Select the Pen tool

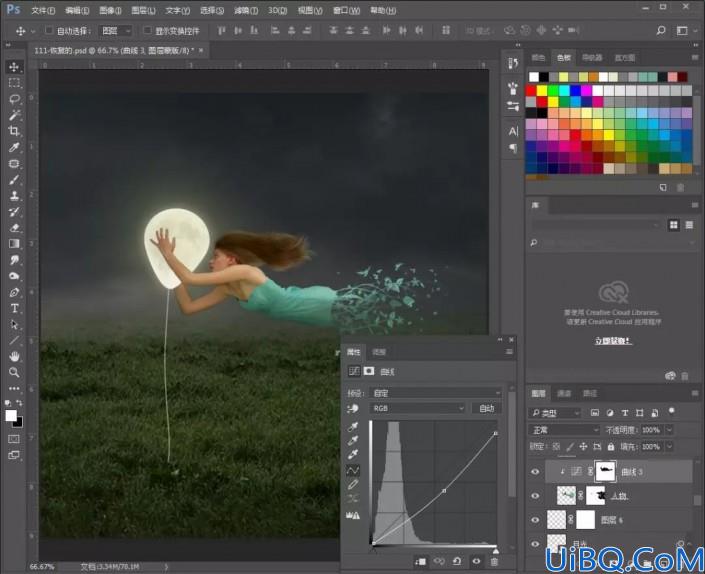tap(14, 292)
